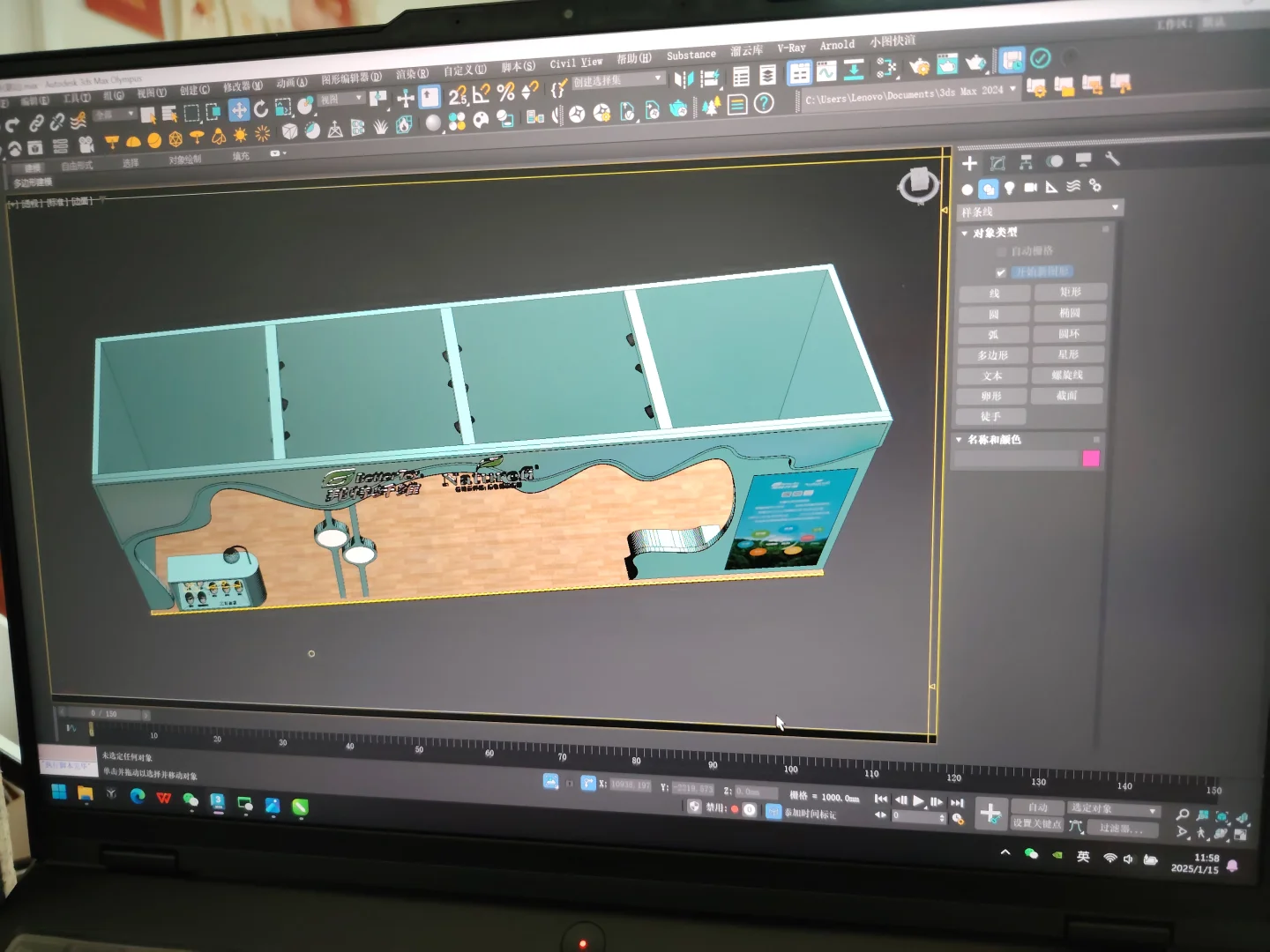The height and width of the screenshot is (952, 1270).
Task: Click the pink object color swatch
Action: 1091,458
